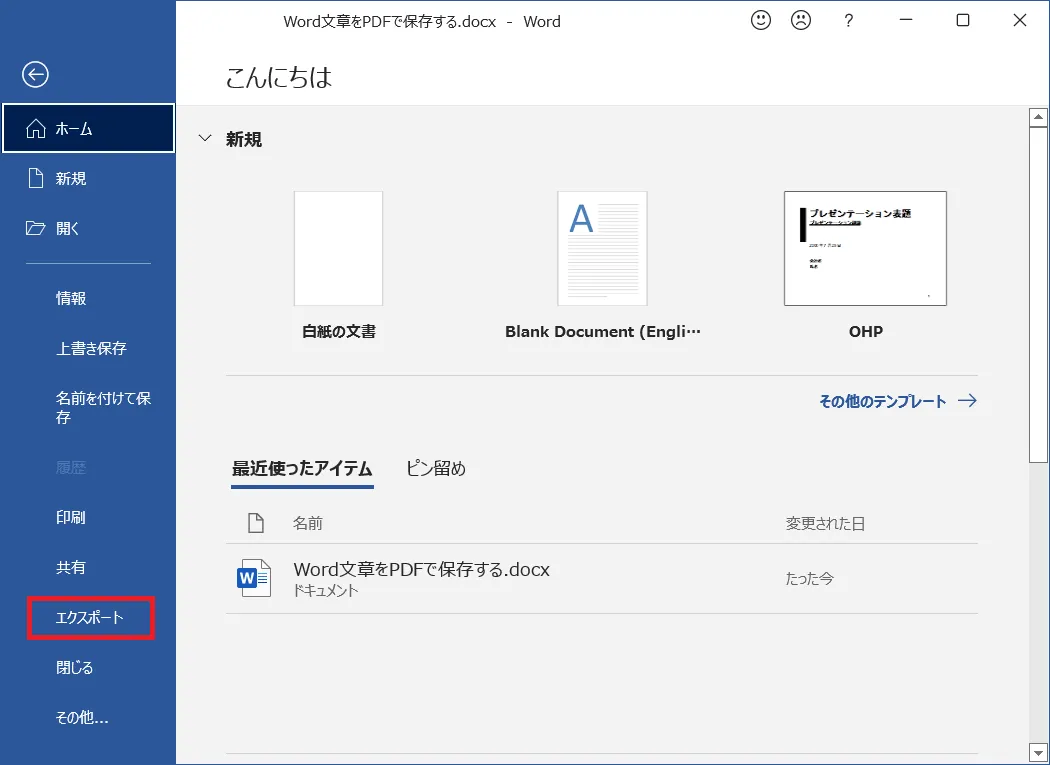This screenshot has height=765, width=1050.
Task: Maximize the Word window
Action: (963, 20)
